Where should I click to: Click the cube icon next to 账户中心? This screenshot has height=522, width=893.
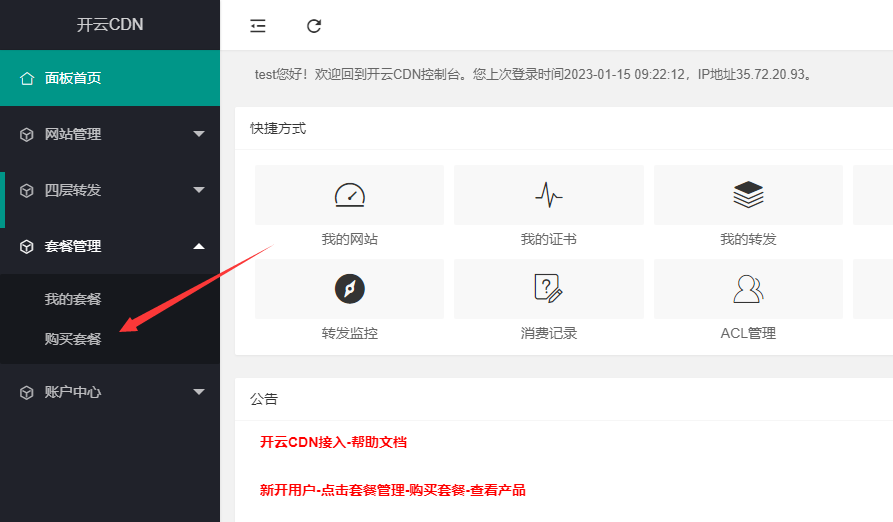pyautogui.click(x=27, y=392)
